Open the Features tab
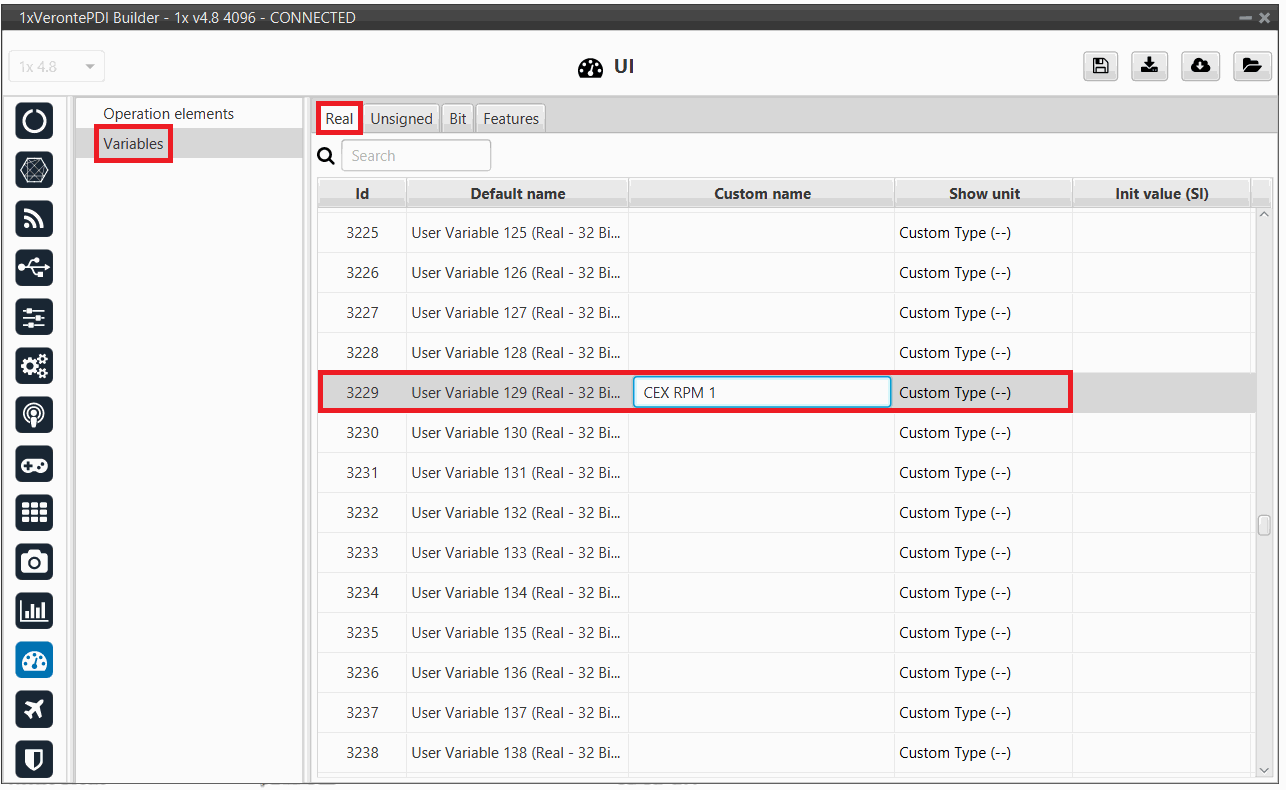Image resolution: width=1286 pixels, height=790 pixels. coord(511,119)
